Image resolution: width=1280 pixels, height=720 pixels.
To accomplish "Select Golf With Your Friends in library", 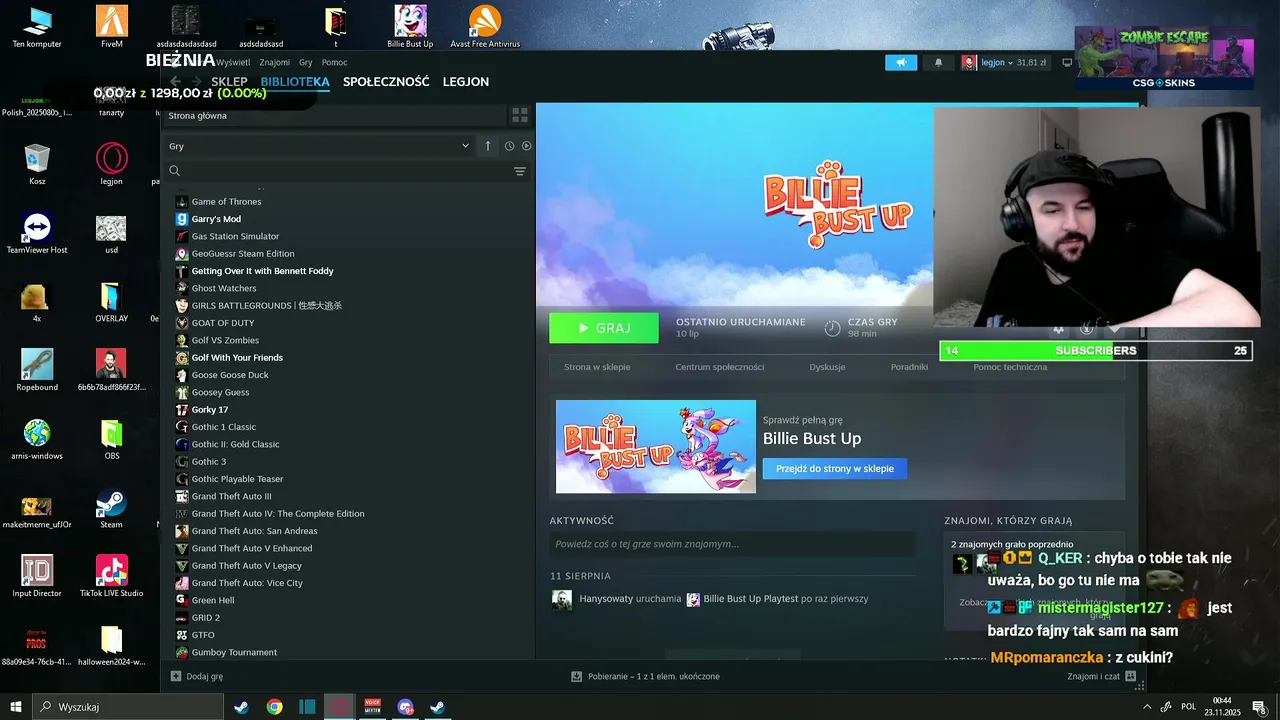I will [x=237, y=358].
